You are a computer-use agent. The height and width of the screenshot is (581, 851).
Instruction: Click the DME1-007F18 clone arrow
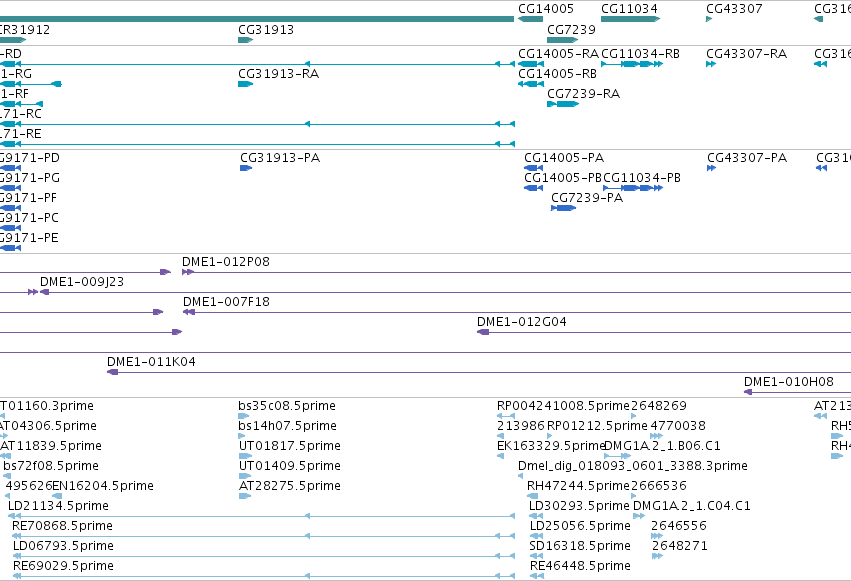pos(189,312)
